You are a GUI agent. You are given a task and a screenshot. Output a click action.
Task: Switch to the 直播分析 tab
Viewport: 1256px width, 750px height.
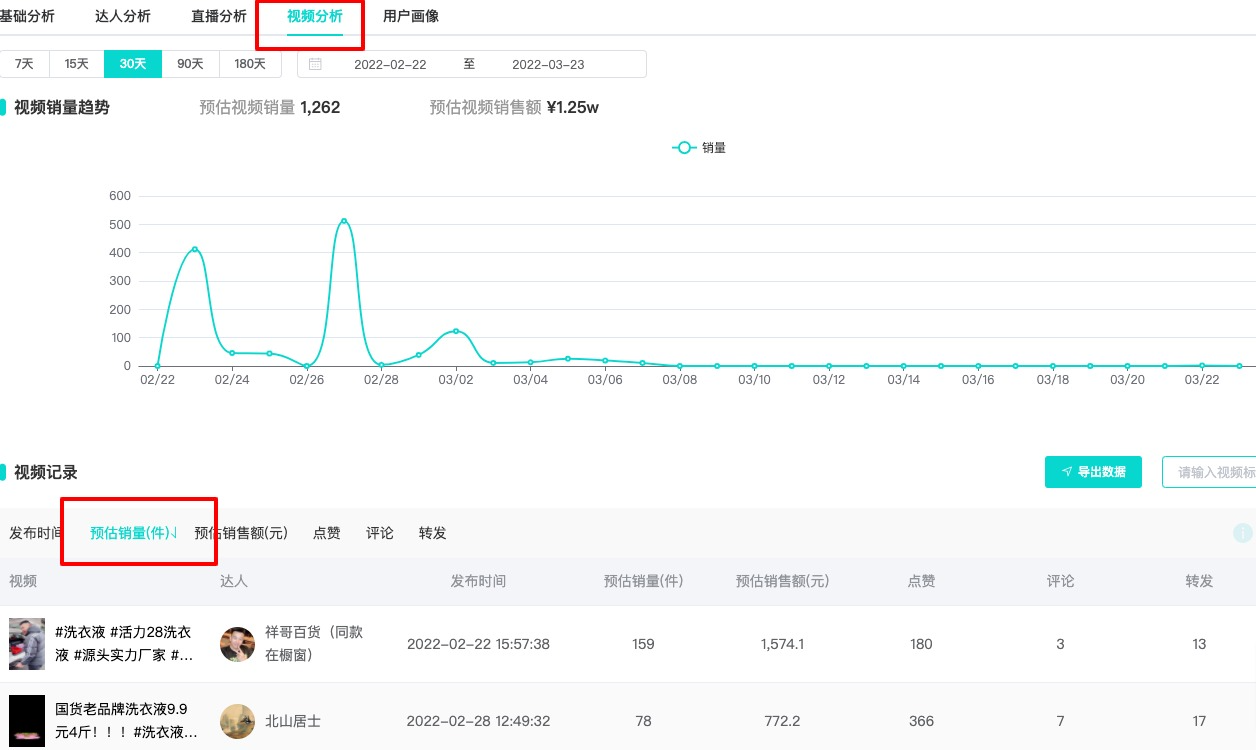[x=219, y=16]
